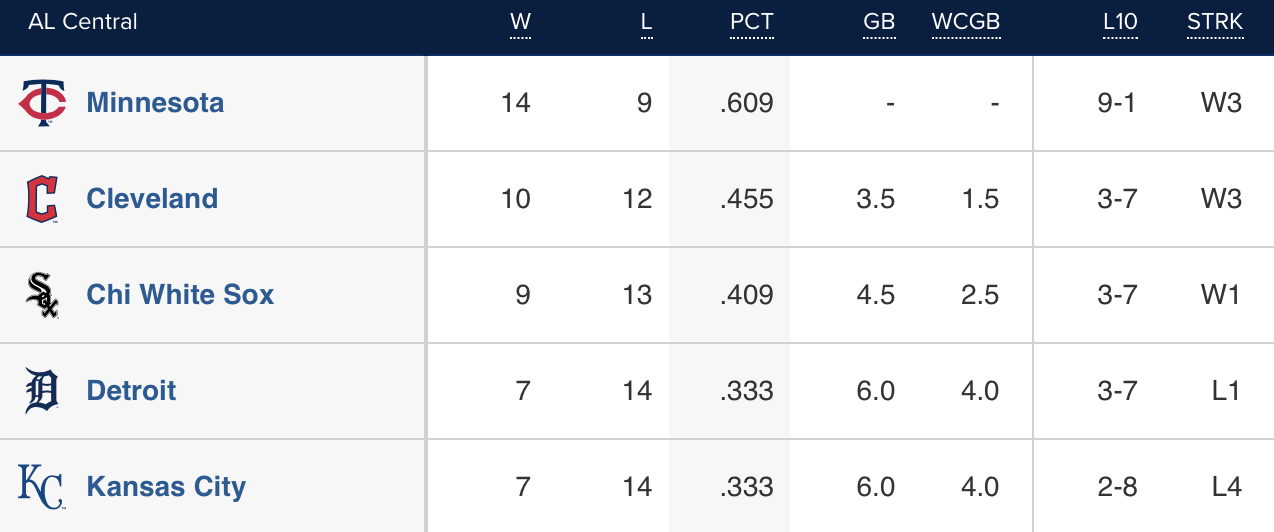Click the PCT column header
This screenshot has height=532, width=1274.
(x=751, y=22)
